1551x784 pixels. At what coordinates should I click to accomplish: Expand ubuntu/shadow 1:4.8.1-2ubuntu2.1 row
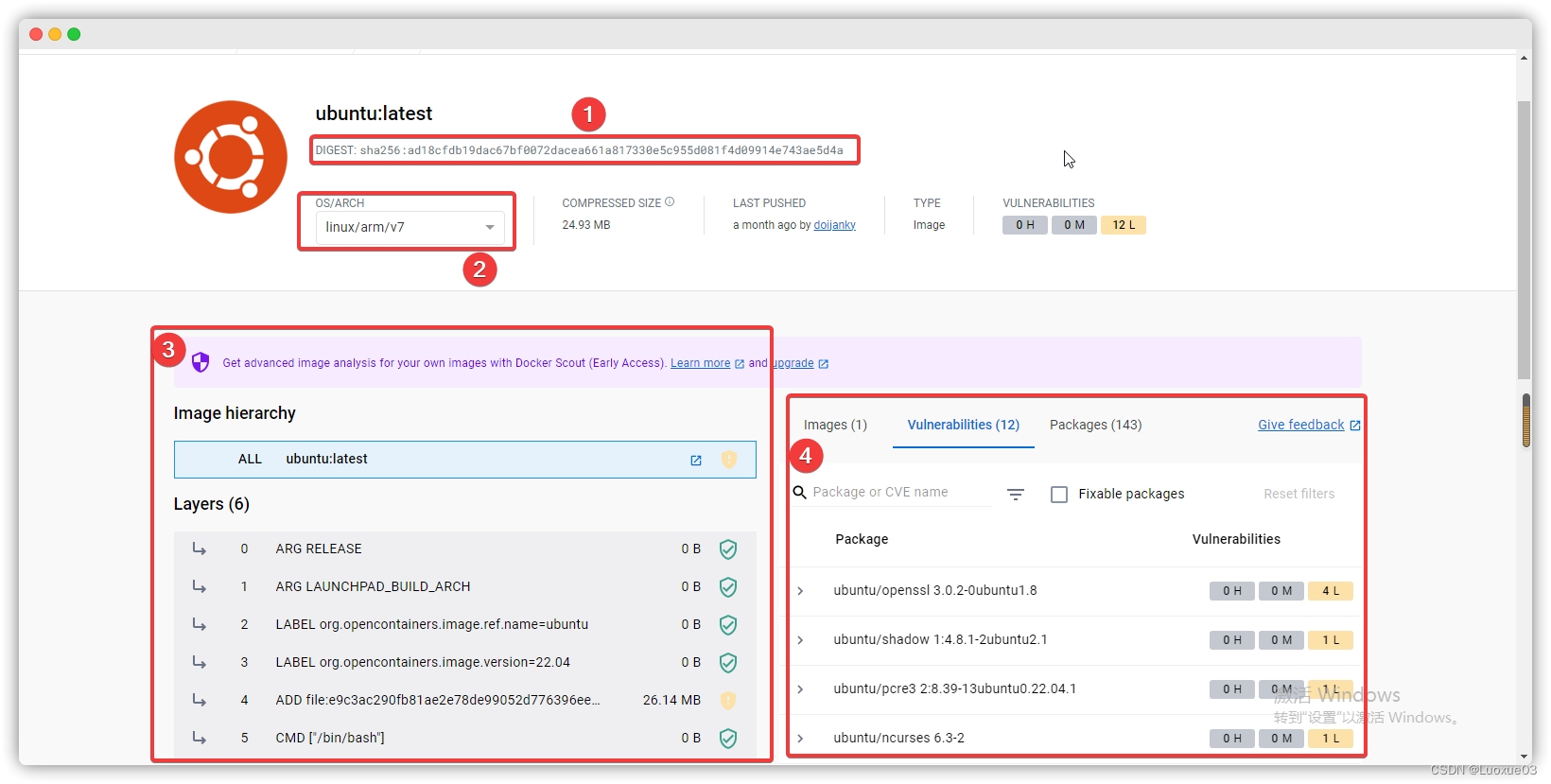(801, 640)
